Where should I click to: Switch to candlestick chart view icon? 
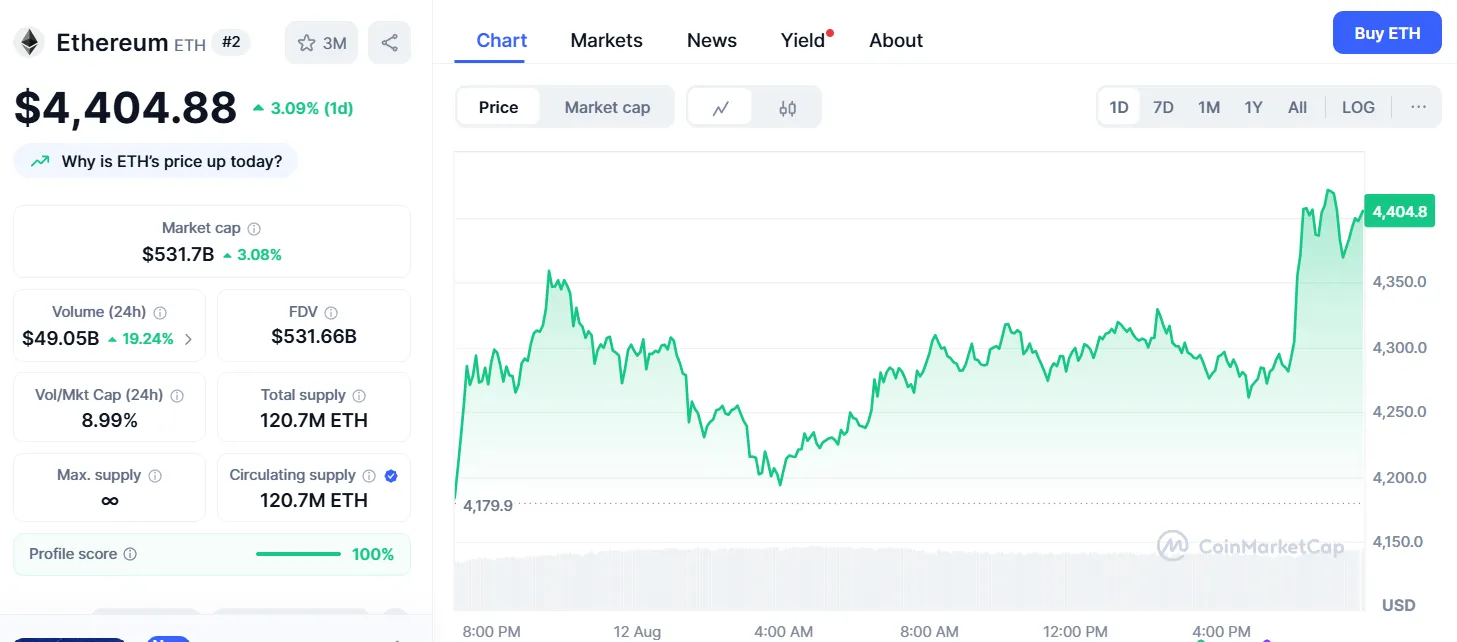(788, 108)
